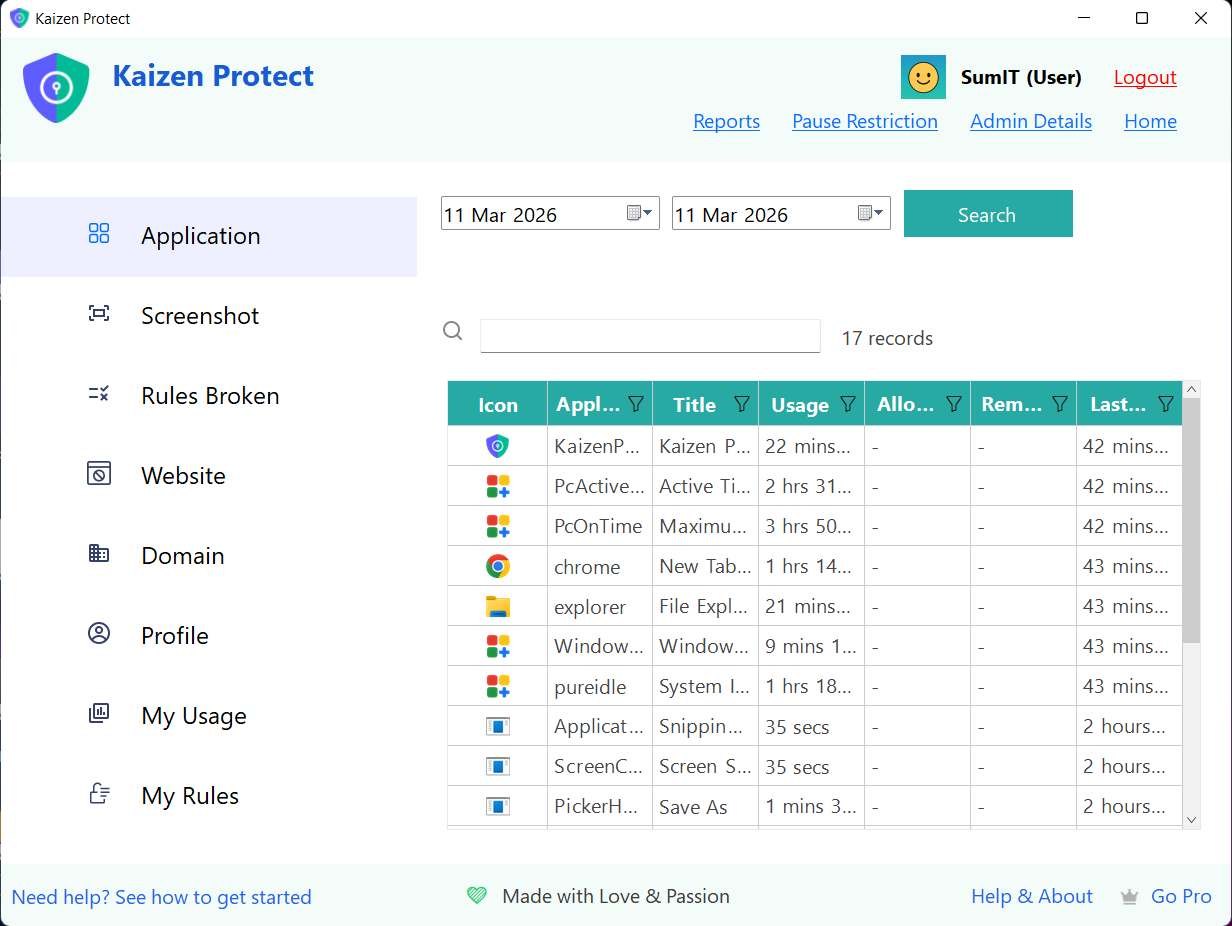Click the Rules Broken sidebar icon
This screenshot has height=926, width=1232.
point(98,395)
